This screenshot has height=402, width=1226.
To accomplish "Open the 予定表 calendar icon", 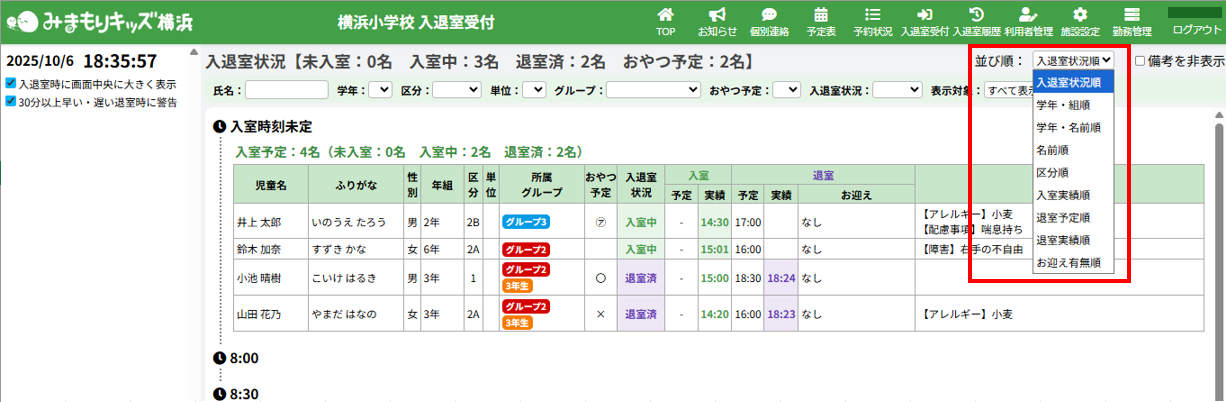I will point(820,15).
